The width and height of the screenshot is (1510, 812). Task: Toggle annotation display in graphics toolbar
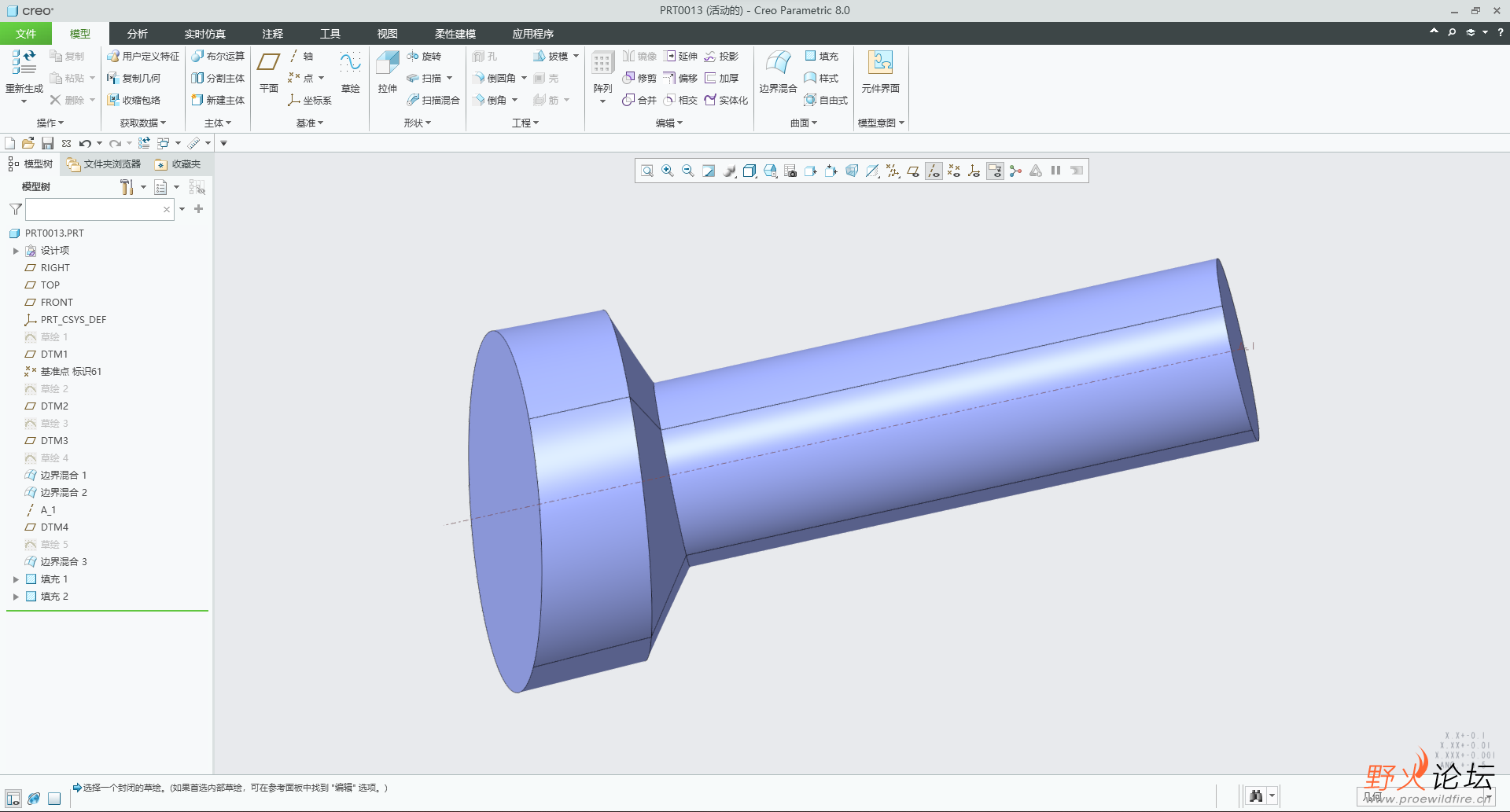coord(995,171)
